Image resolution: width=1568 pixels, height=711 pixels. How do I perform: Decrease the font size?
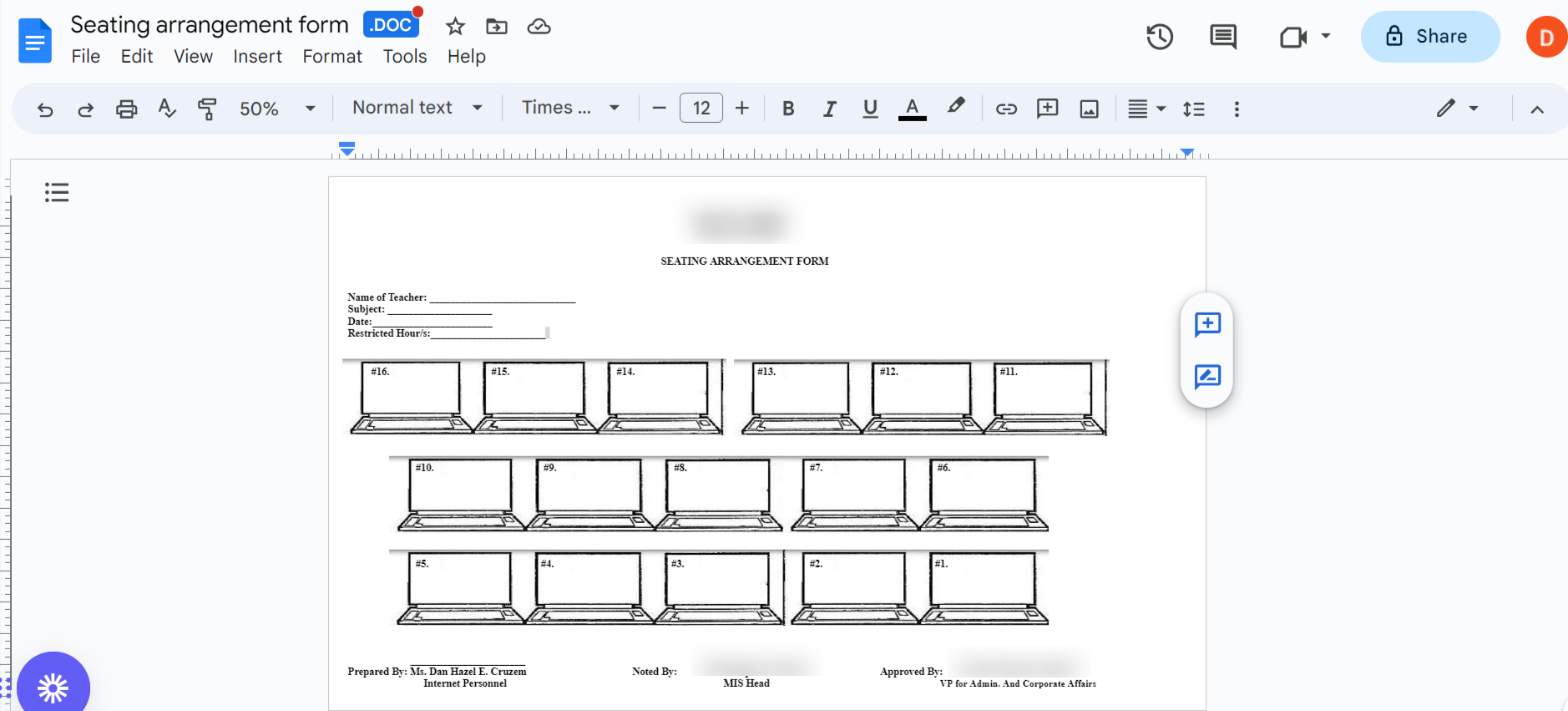659,109
